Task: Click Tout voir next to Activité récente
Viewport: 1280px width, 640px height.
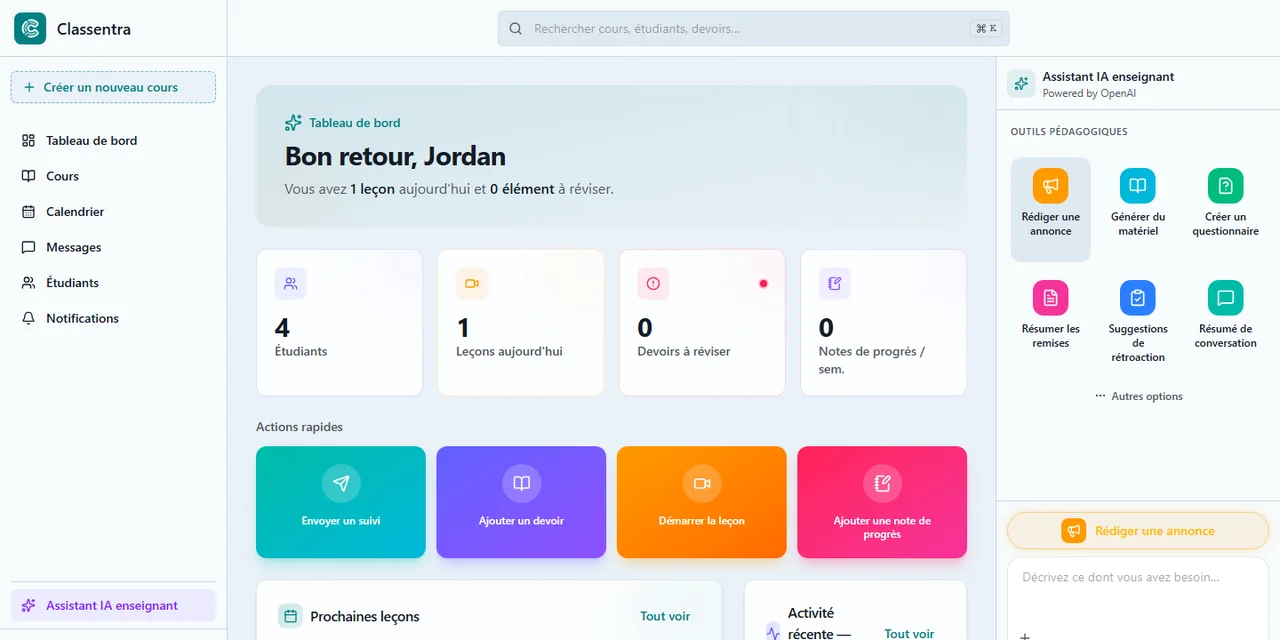Action: (x=909, y=633)
